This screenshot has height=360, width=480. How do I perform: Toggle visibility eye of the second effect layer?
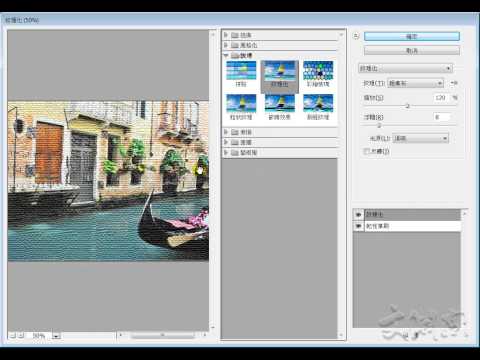point(358,226)
